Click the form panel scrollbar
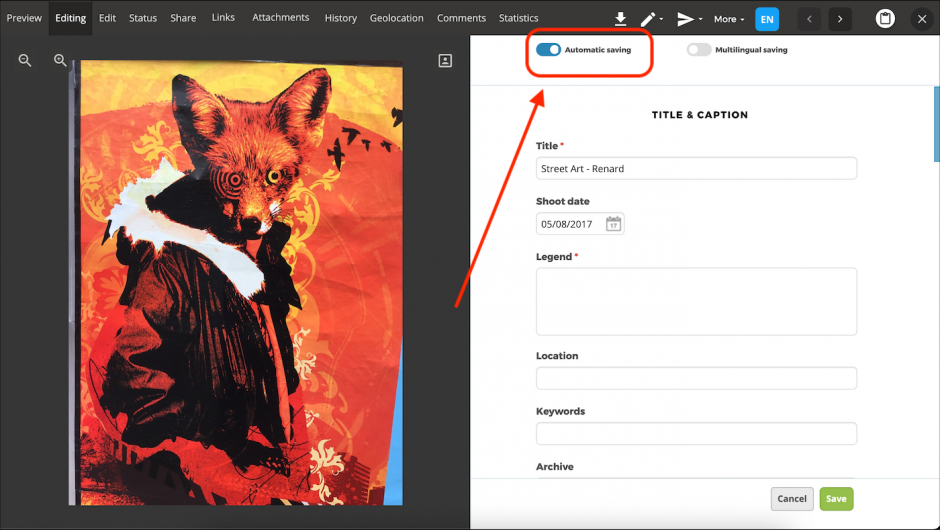The image size is (940, 530). 936,124
